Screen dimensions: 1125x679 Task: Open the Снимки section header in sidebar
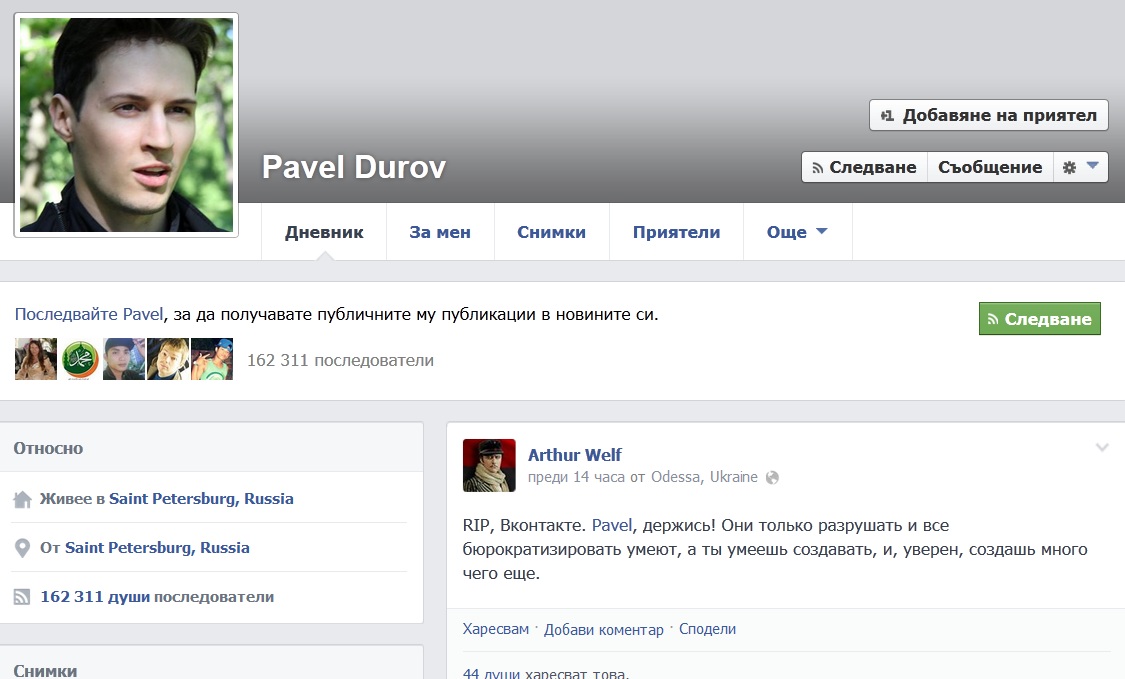coord(45,671)
